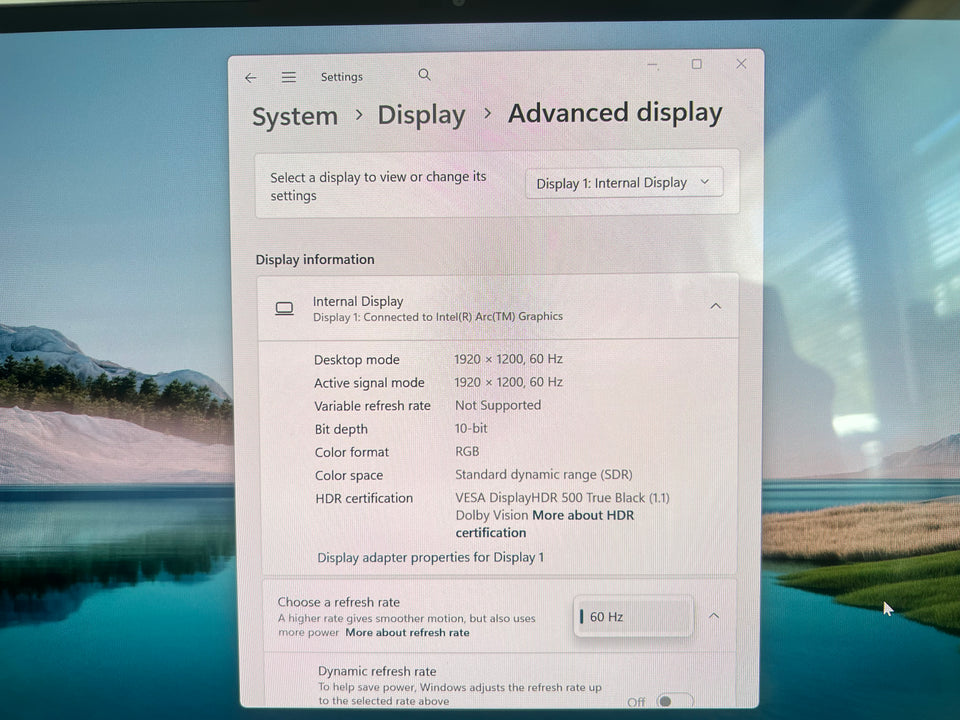Close the Settings window
Screen dimensions: 960x720
(741, 64)
